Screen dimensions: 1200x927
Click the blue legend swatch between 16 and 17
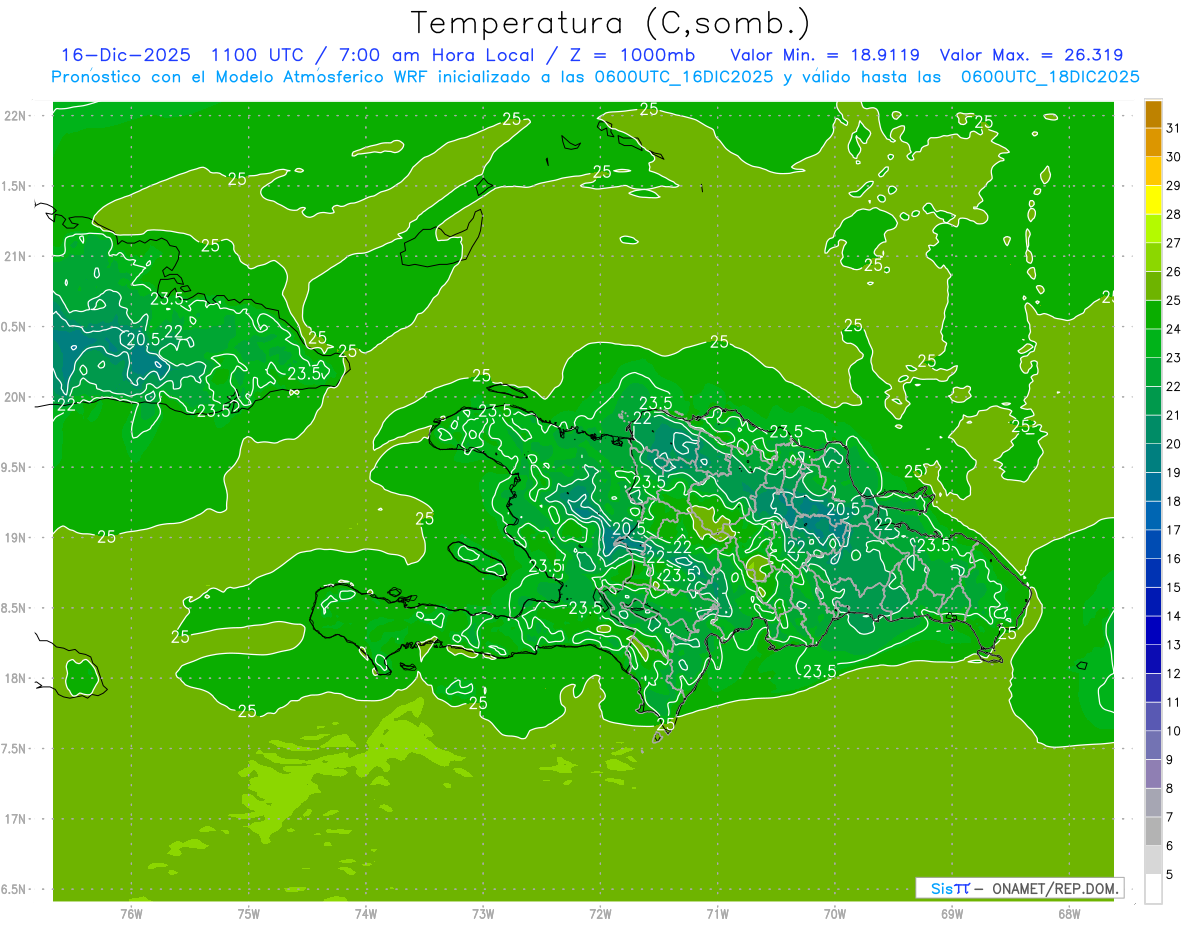click(x=1154, y=544)
